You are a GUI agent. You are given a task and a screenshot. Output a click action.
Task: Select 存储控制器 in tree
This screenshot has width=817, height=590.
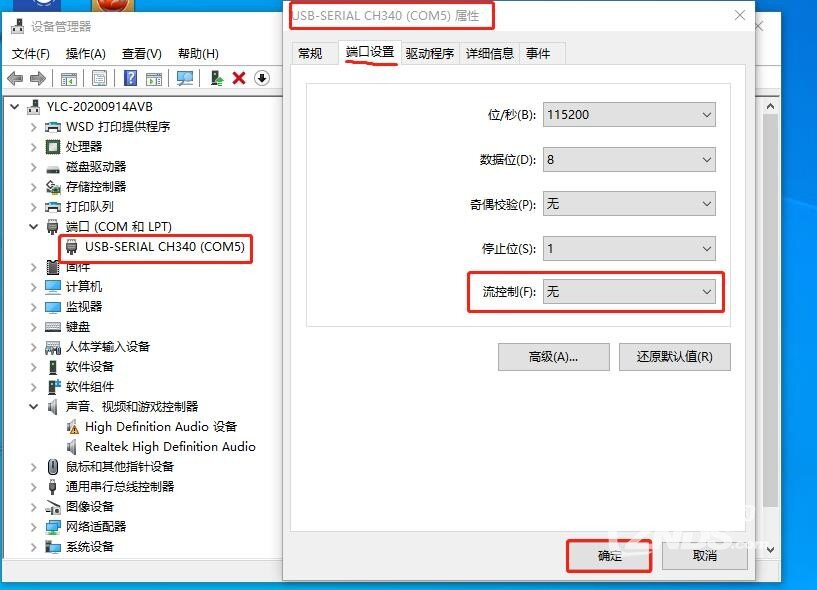click(x=96, y=187)
